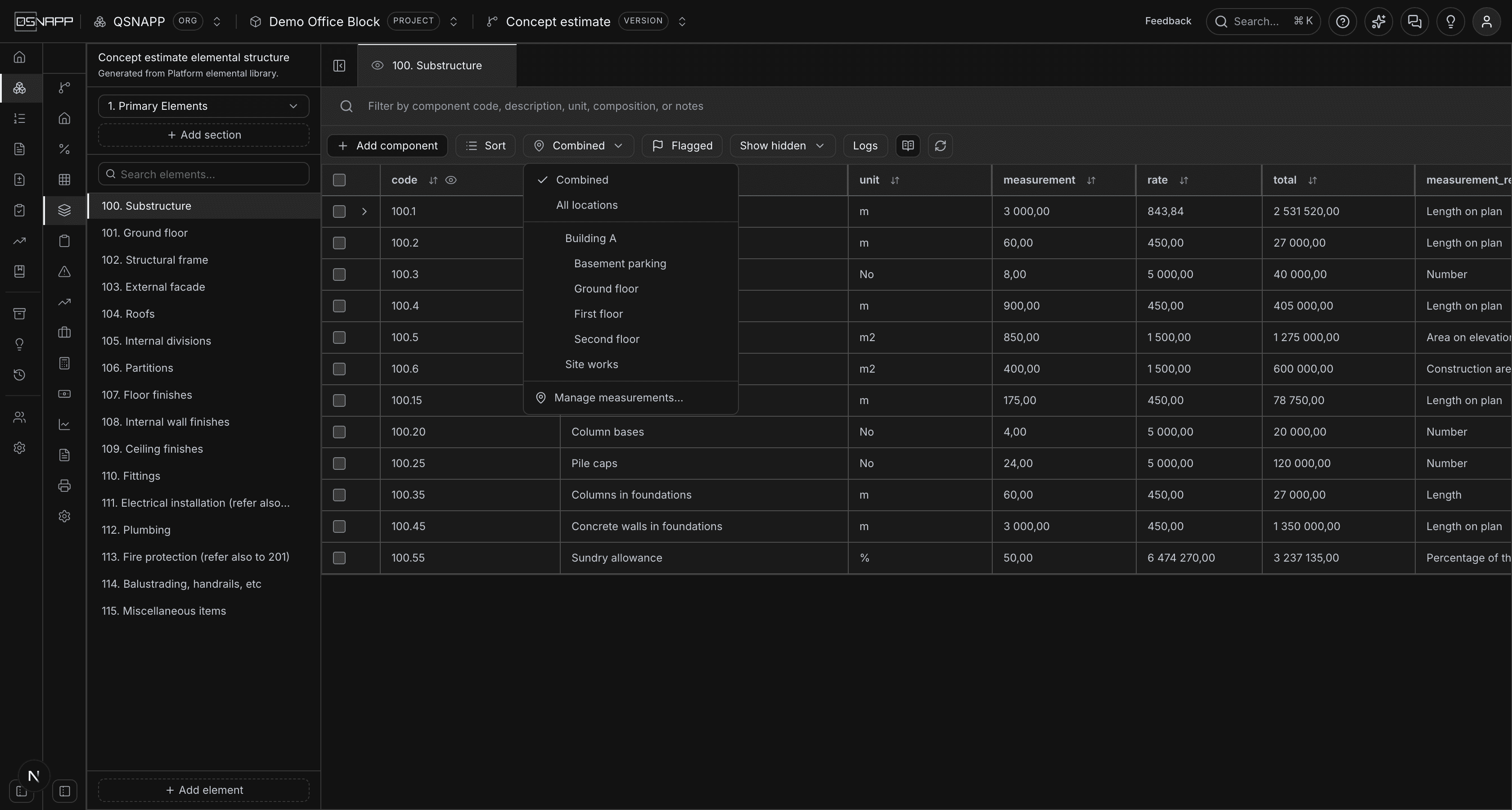The height and width of the screenshot is (810, 1512).
Task: Choose Site works location
Action: pos(630,364)
